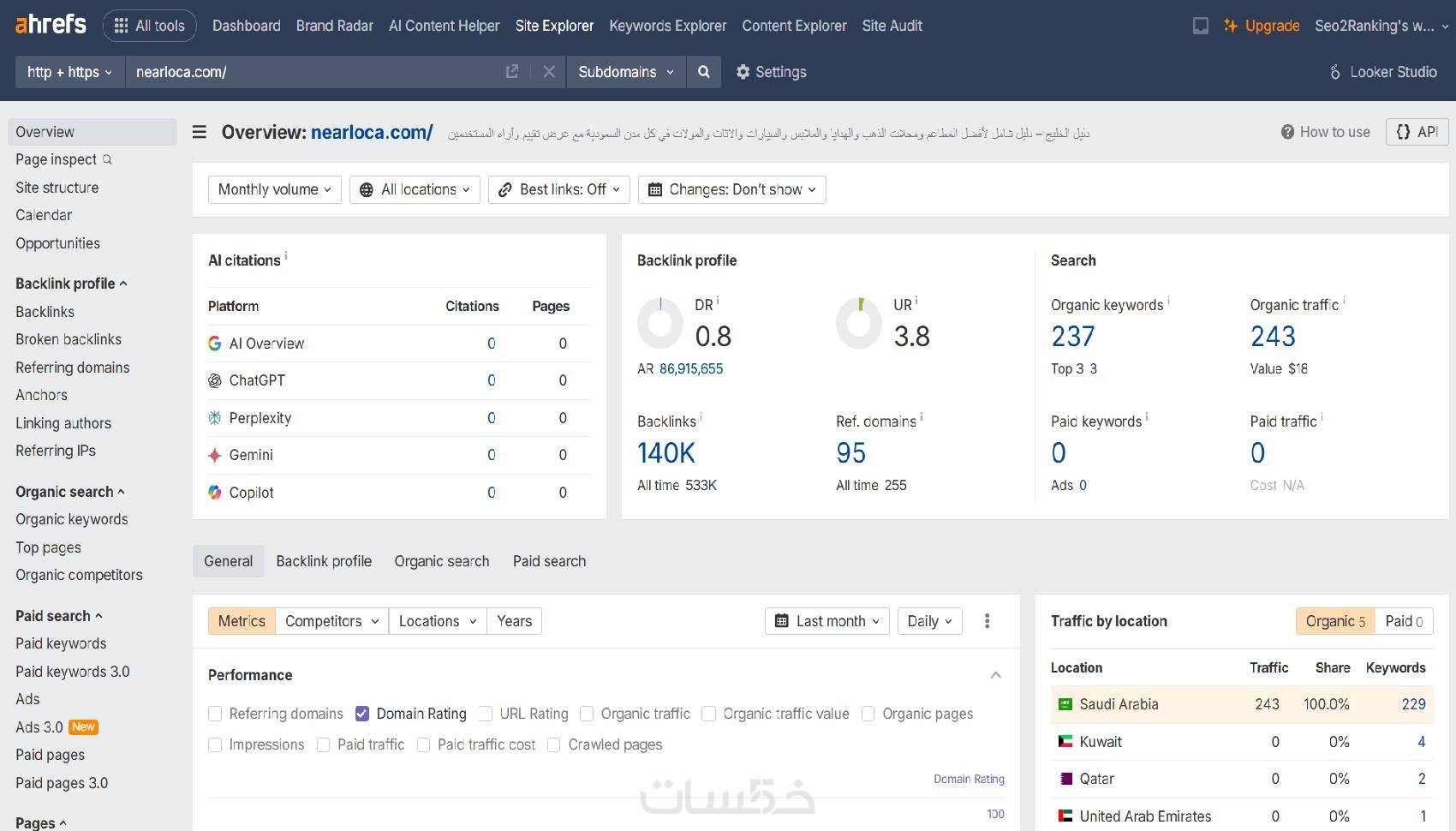
Task: Enable the Organic pages checkbox
Action: coord(868,714)
